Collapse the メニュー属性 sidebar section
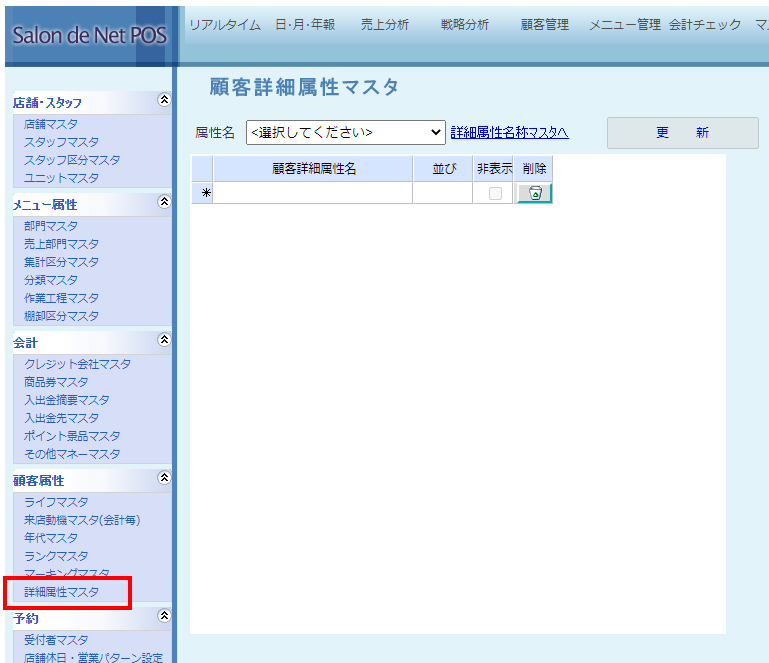This screenshot has height=663, width=769. point(164,202)
